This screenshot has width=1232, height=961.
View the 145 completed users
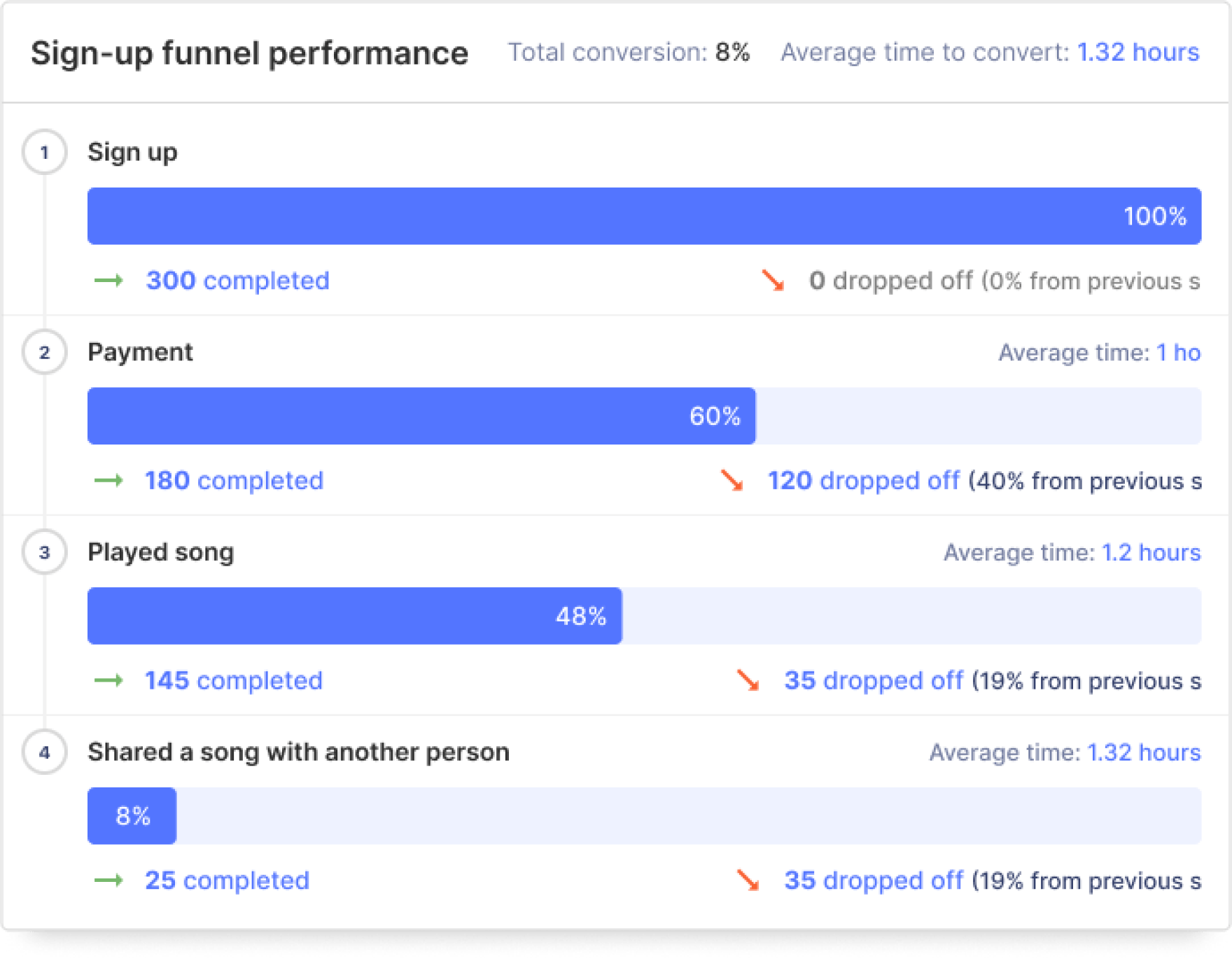coord(233,680)
